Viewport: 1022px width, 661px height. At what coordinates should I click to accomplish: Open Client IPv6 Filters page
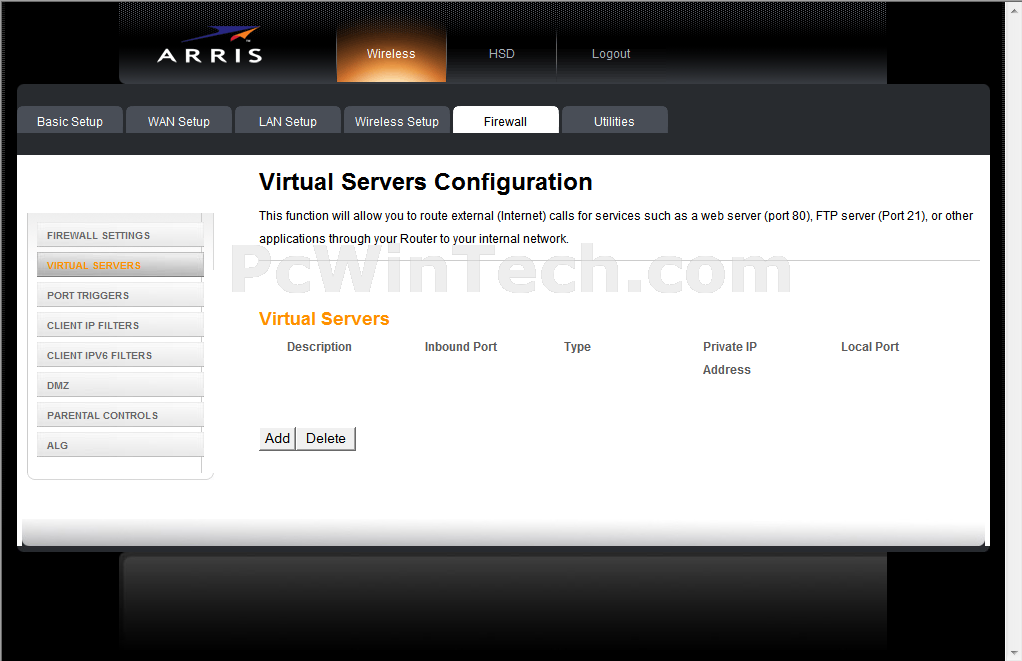tap(120, 355)
